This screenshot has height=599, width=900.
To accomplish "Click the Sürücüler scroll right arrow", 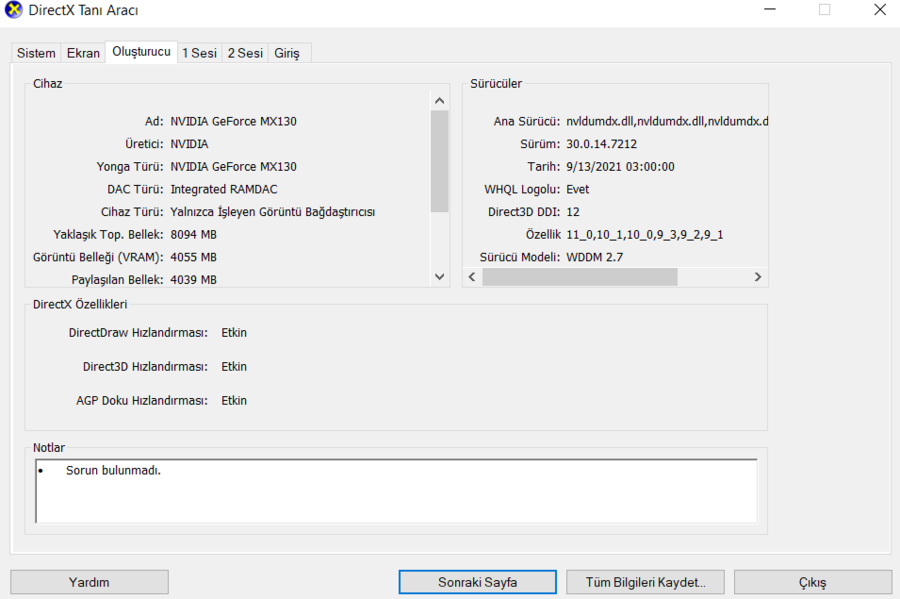I will pos(758,277).
